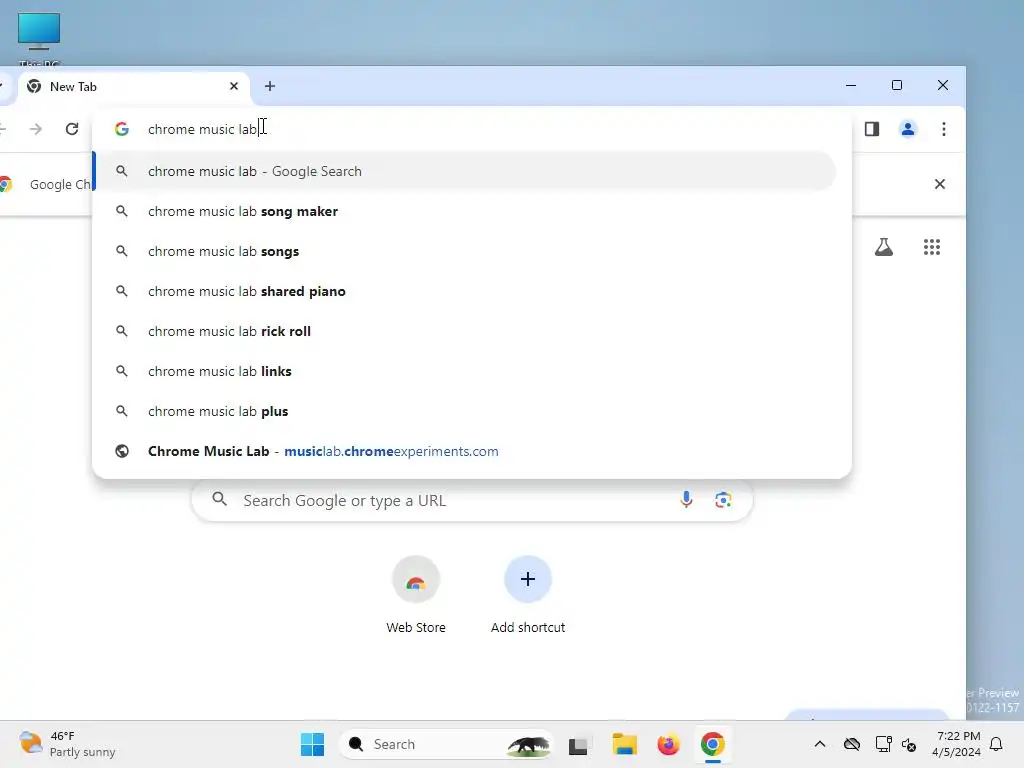Select the 'chrome music lab links' suggestion

(465, 371)
